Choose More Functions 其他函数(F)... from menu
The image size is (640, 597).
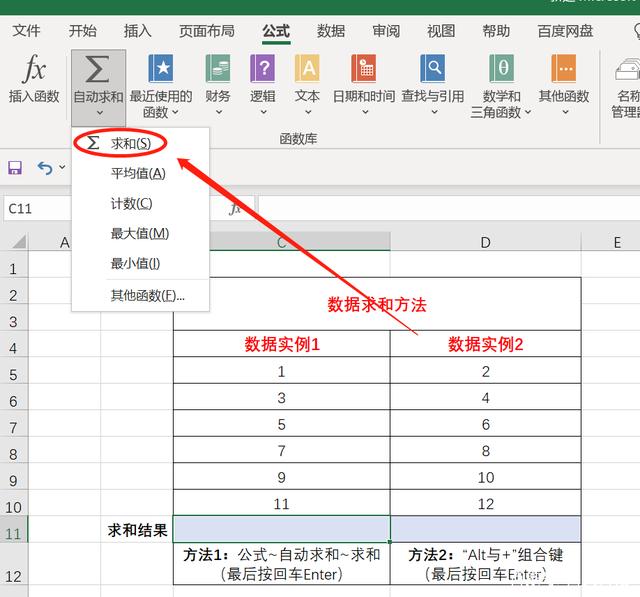[140, 295]
